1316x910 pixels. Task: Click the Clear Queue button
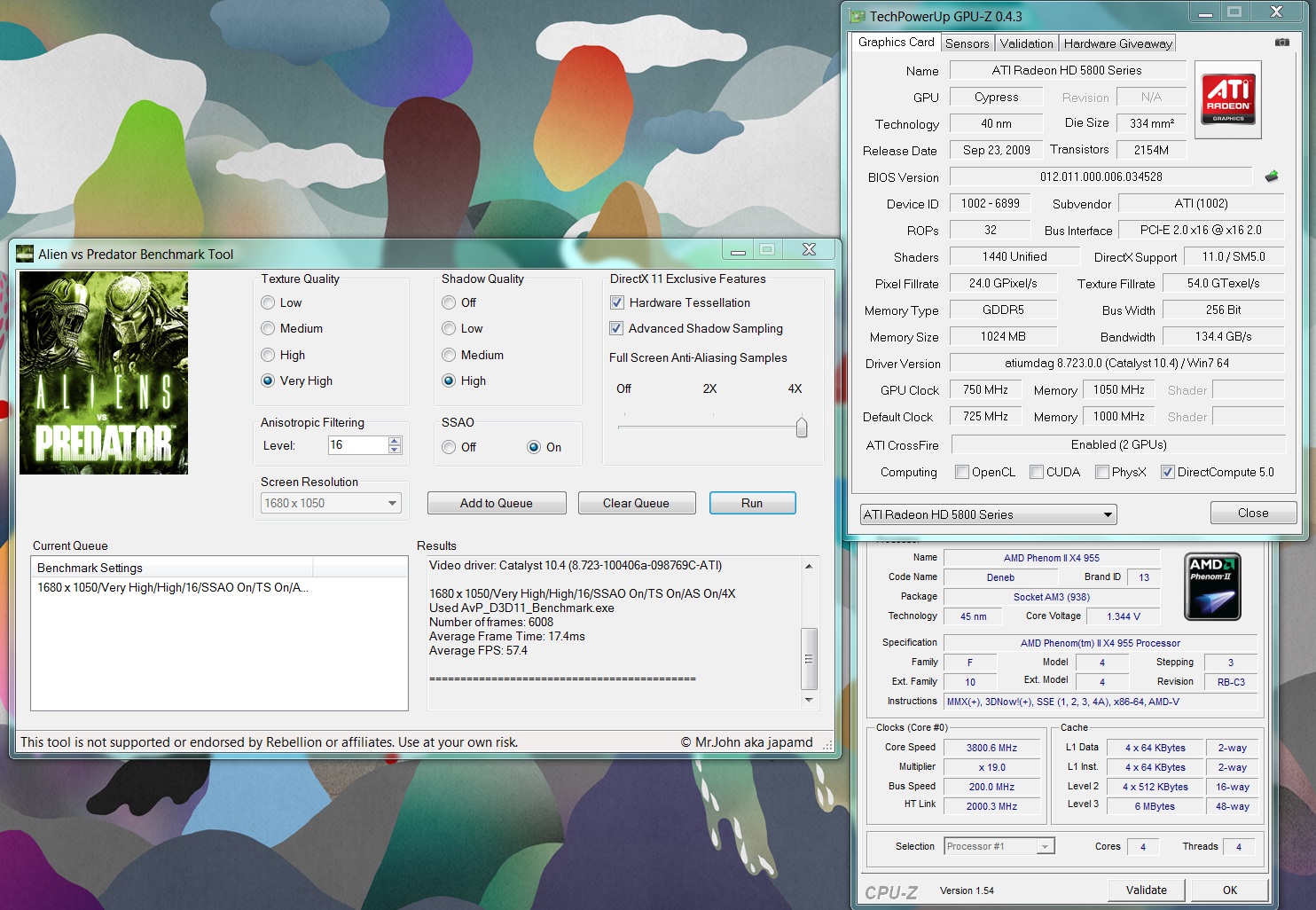636,503
